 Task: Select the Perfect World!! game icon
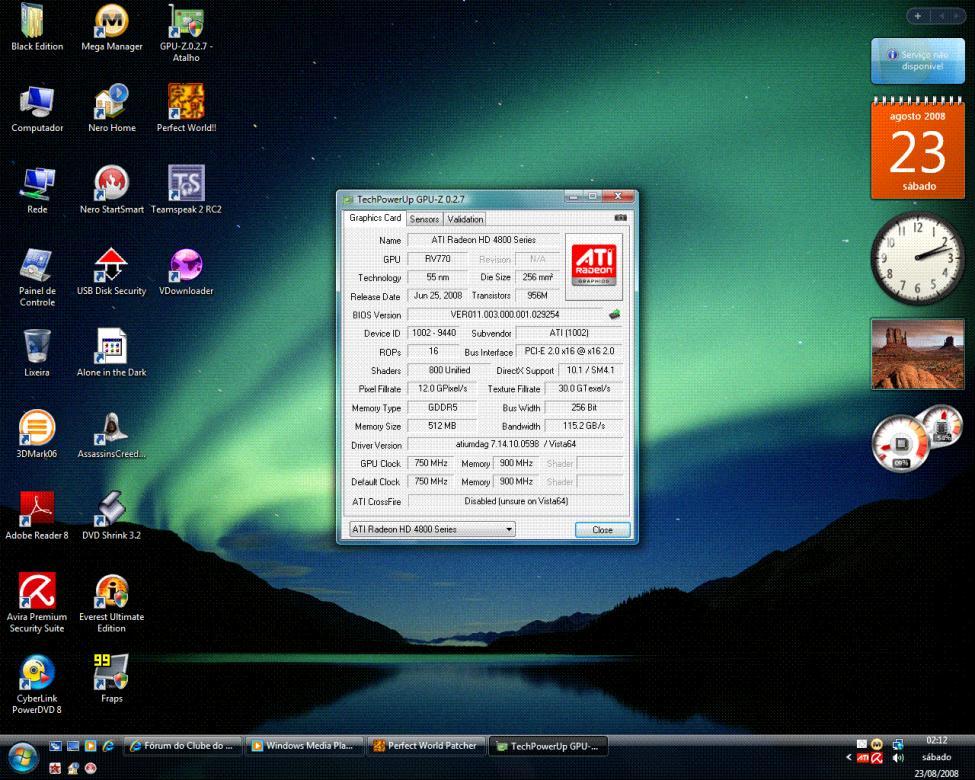(186, 109)
